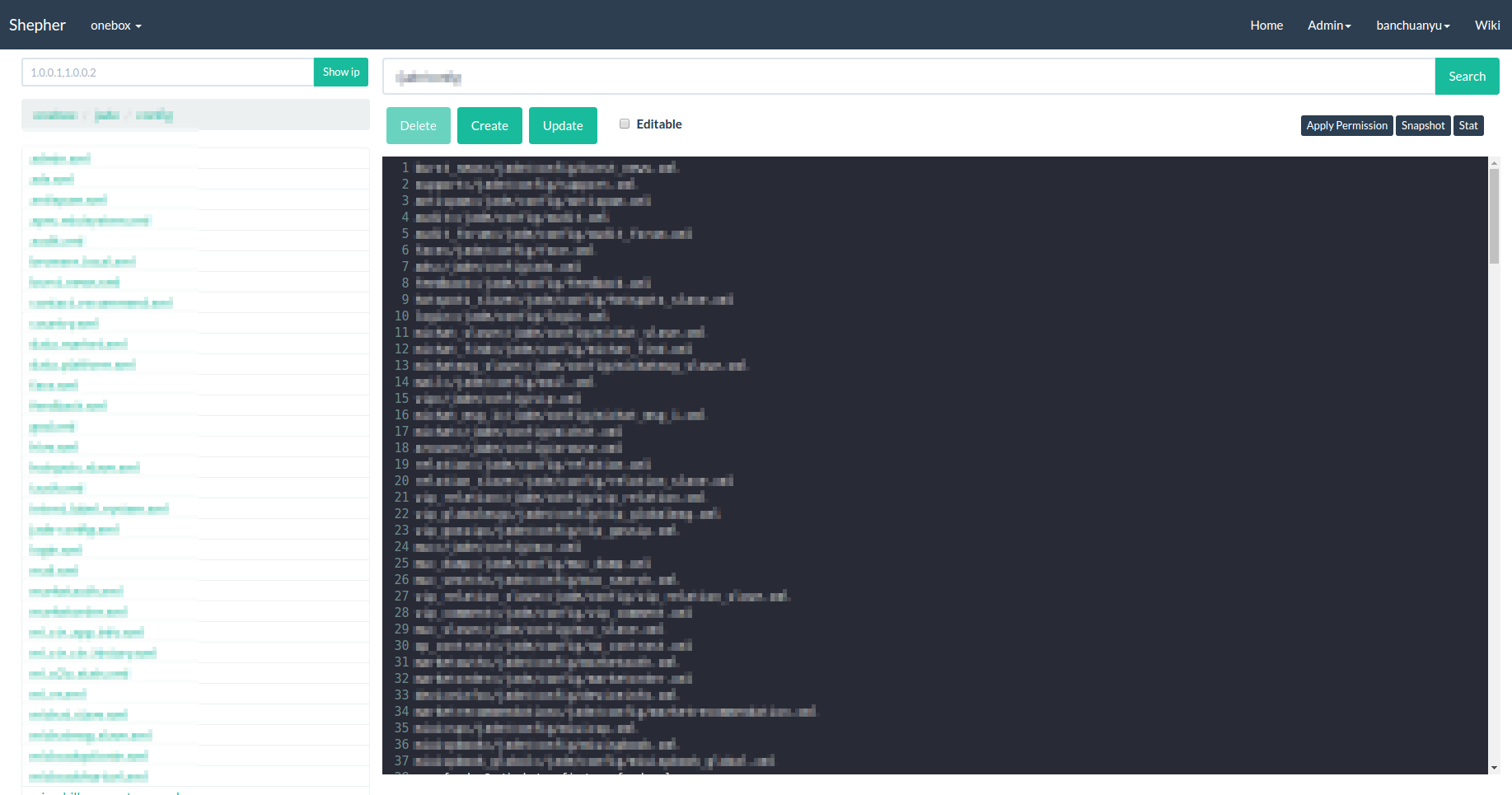Click the editor vertical scrollbar thumb

coord(1494,216)
